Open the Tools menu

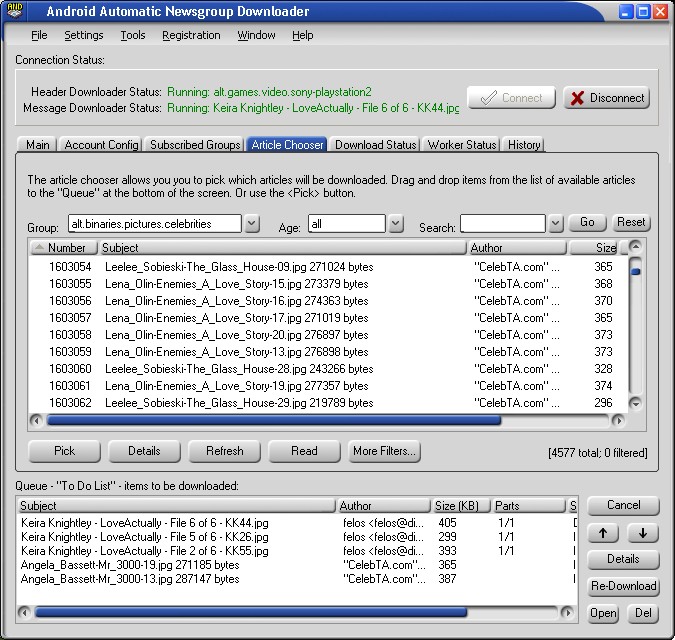click(x=132, y=35)
